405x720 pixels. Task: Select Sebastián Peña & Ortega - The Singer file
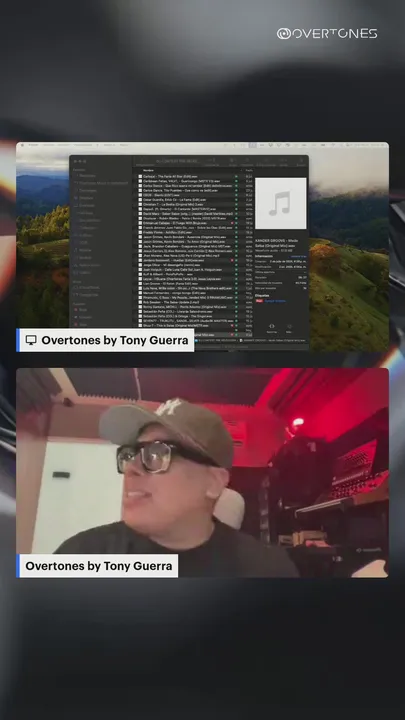pos(195,316)
